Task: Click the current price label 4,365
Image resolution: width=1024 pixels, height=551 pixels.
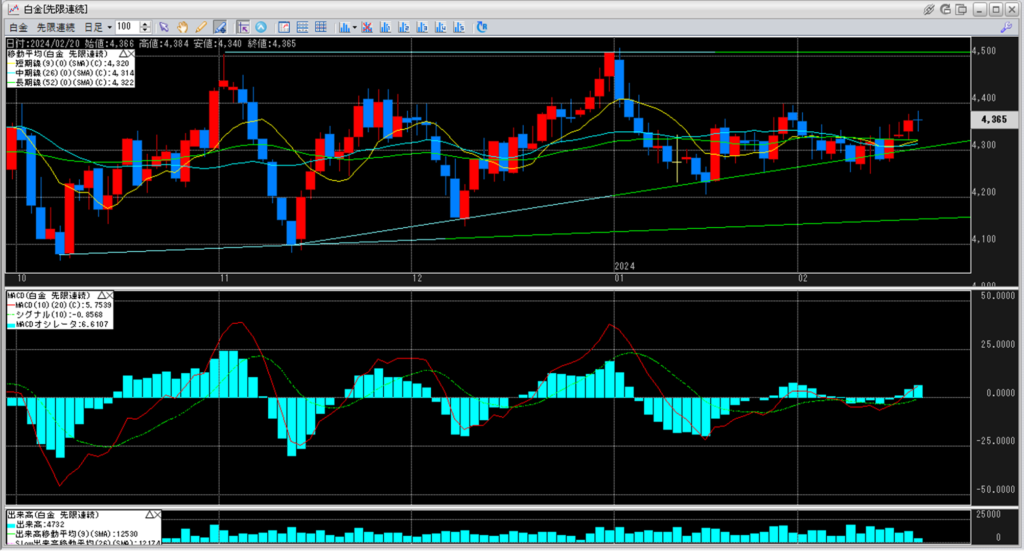Action: (x=994, y=119)
